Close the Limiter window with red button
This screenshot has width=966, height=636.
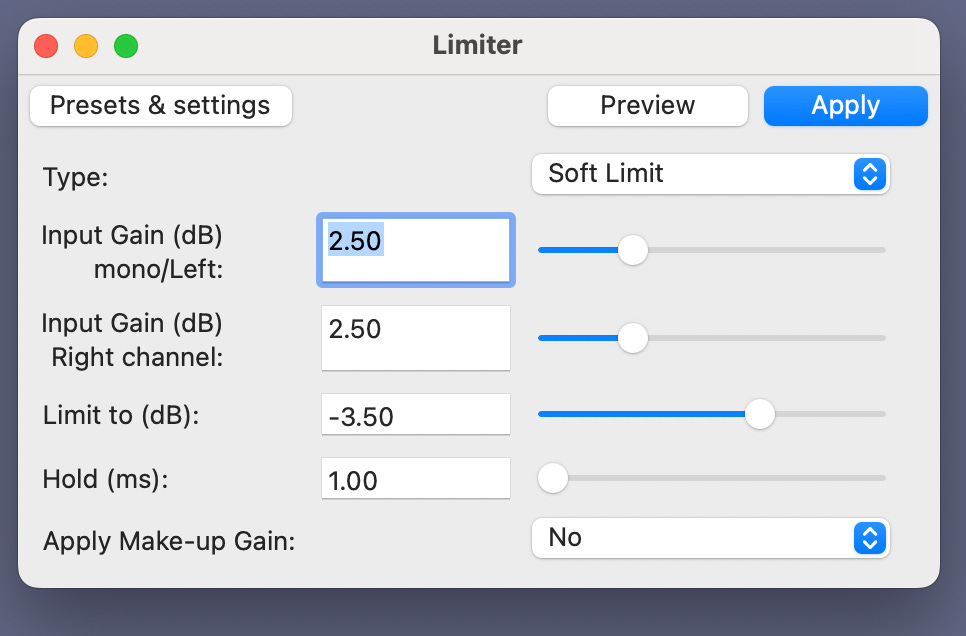pyautogui.click(x=46, y=46)
